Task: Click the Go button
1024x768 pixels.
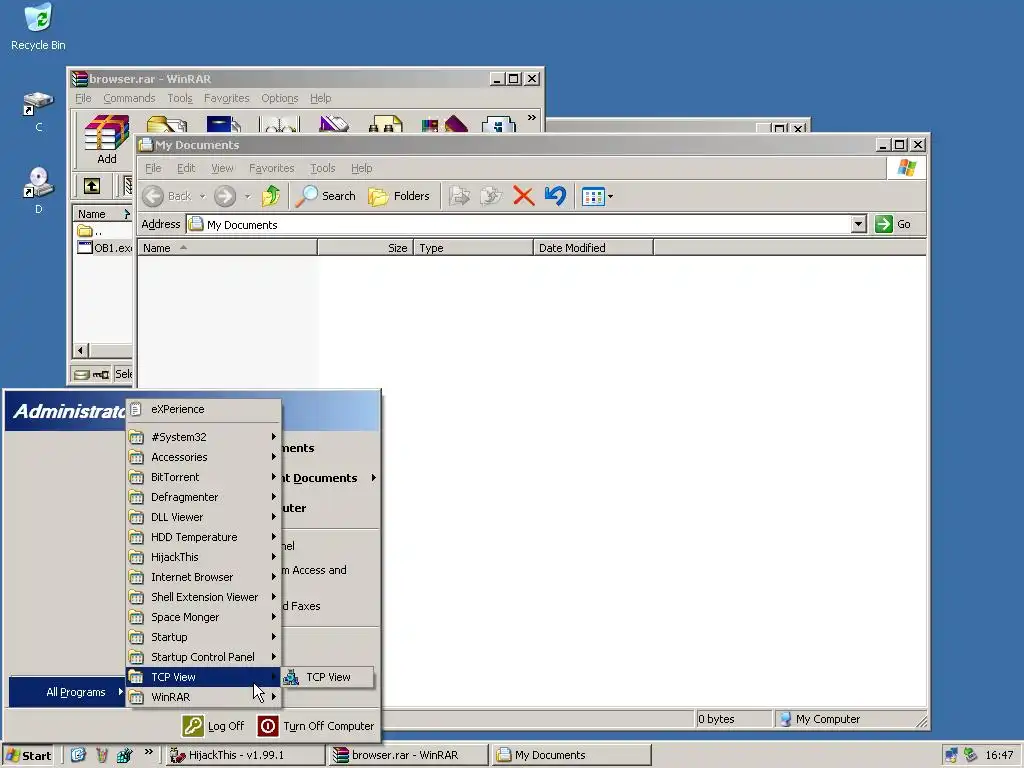Action: (893, 224)
